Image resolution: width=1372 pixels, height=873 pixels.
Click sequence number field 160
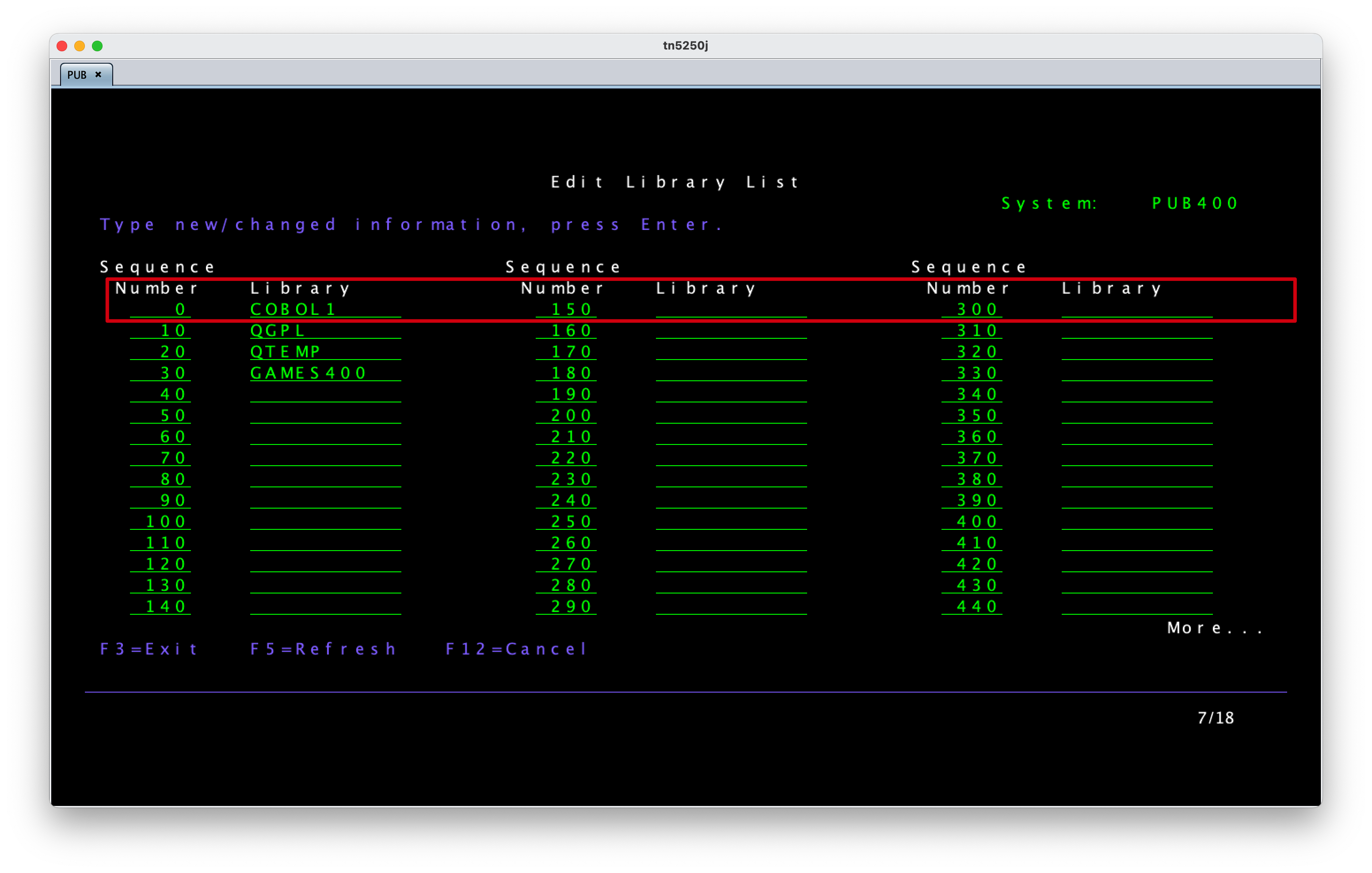[566, 331]
